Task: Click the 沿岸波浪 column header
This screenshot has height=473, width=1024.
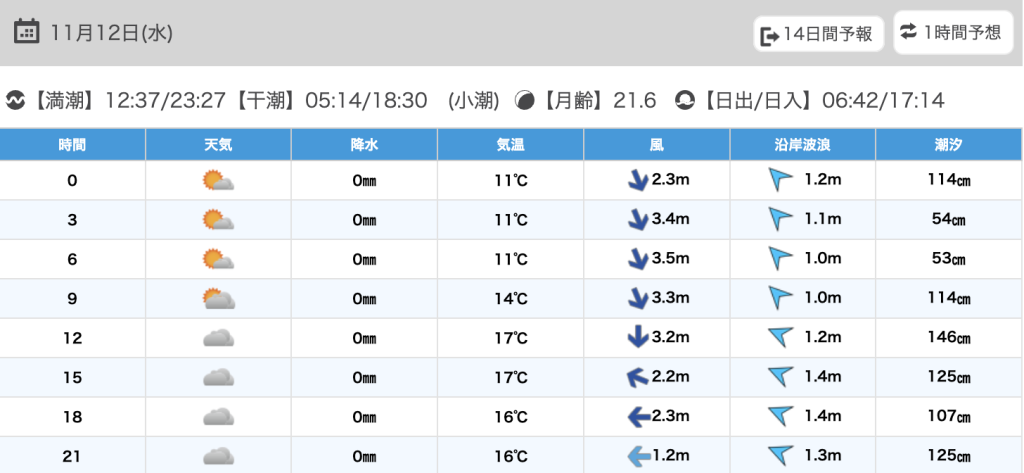Action: [x=803, y=145]
